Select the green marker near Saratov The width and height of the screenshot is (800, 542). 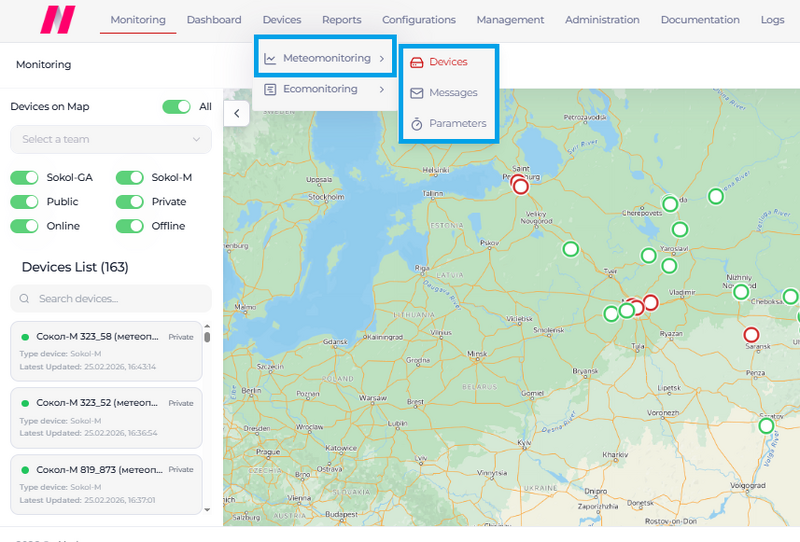pos(766,426)
